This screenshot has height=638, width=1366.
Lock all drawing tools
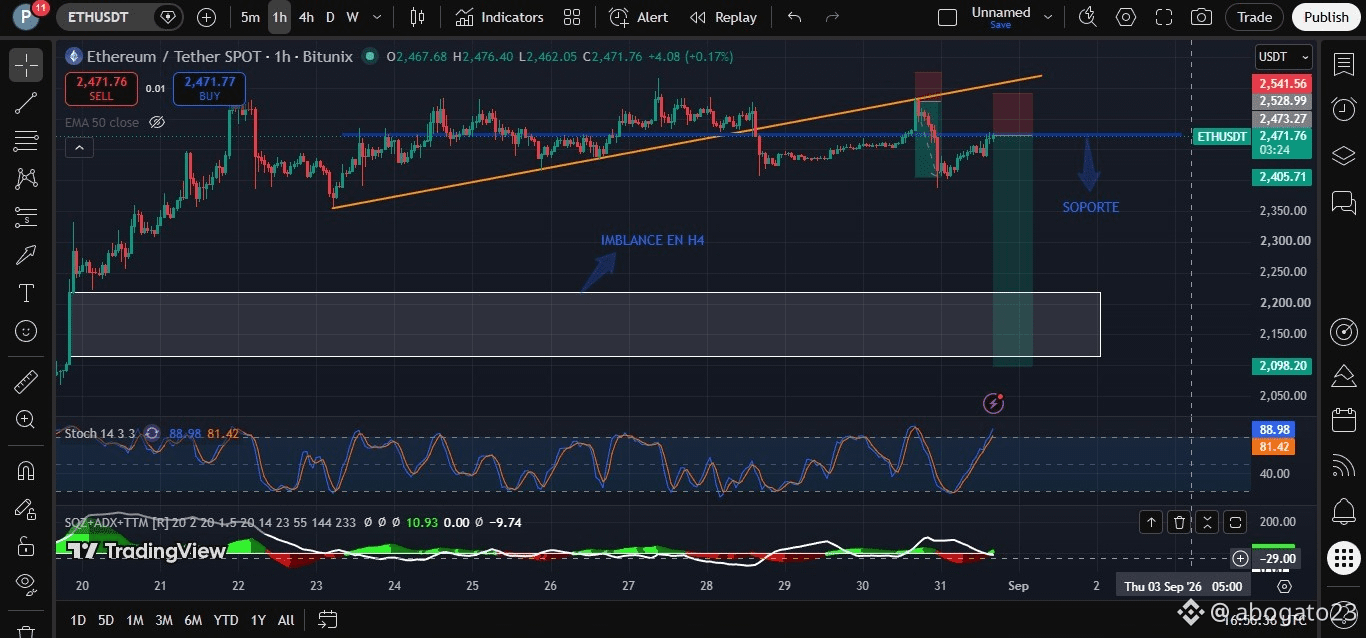[x=26, y=547]
